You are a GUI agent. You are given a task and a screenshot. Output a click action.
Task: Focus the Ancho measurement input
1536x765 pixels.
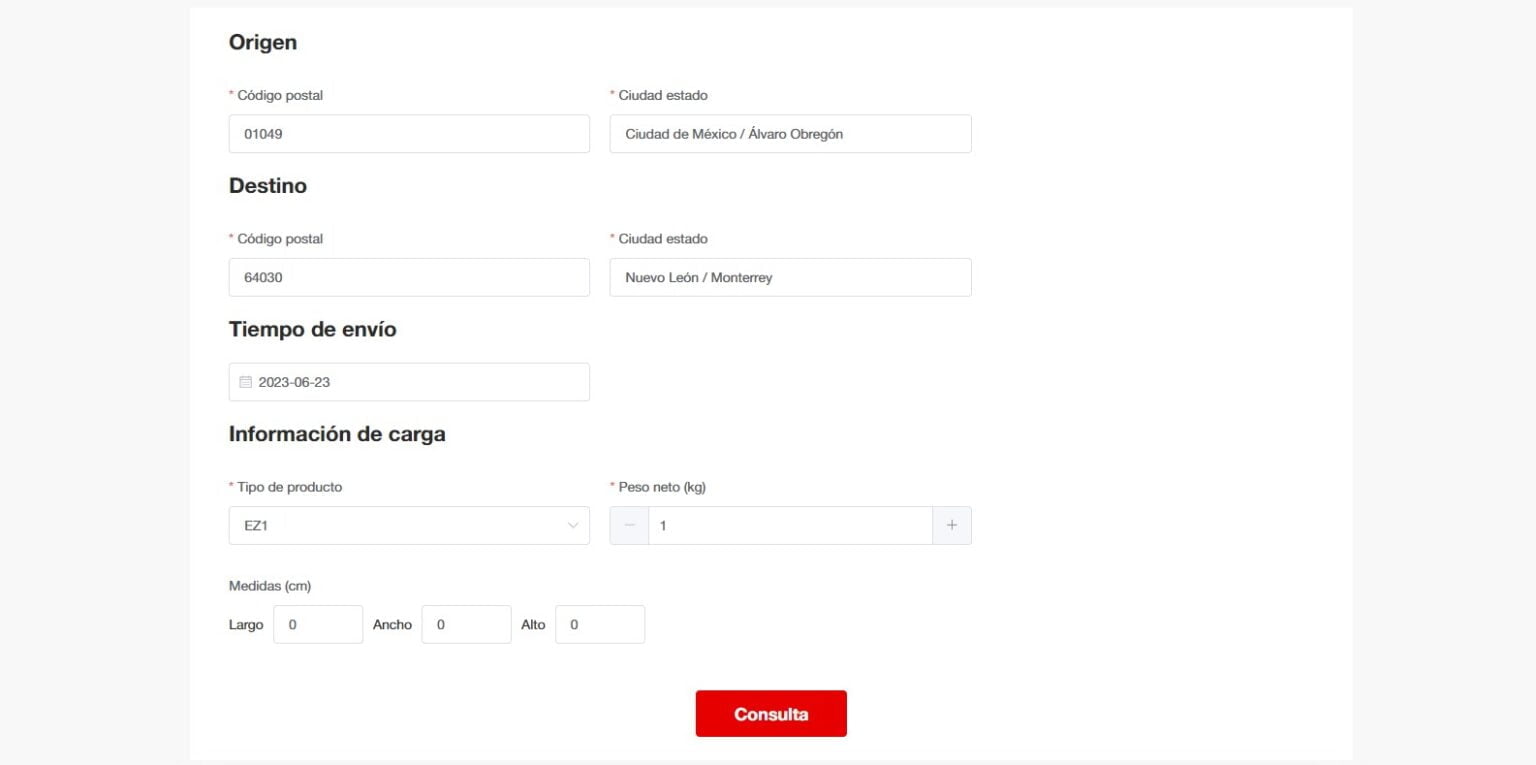[466, 624]
